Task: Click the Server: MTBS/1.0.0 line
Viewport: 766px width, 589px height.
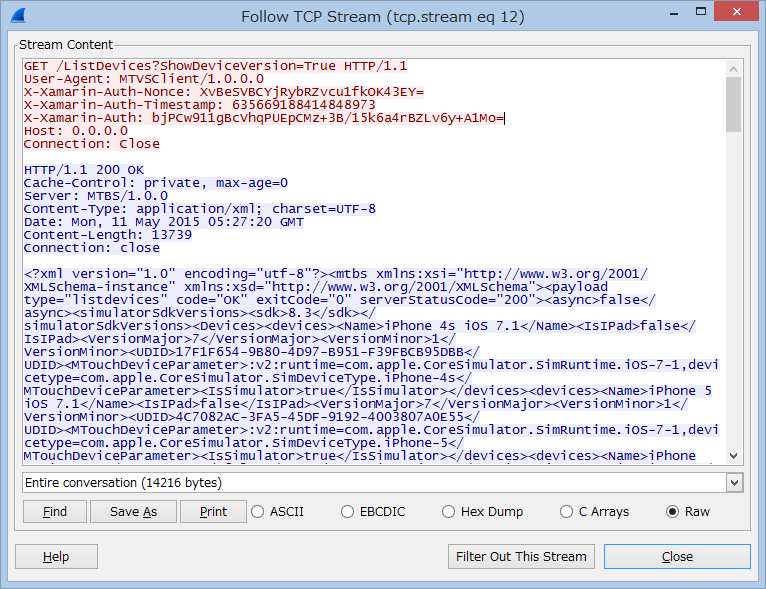Action: (x=96, y=196)
